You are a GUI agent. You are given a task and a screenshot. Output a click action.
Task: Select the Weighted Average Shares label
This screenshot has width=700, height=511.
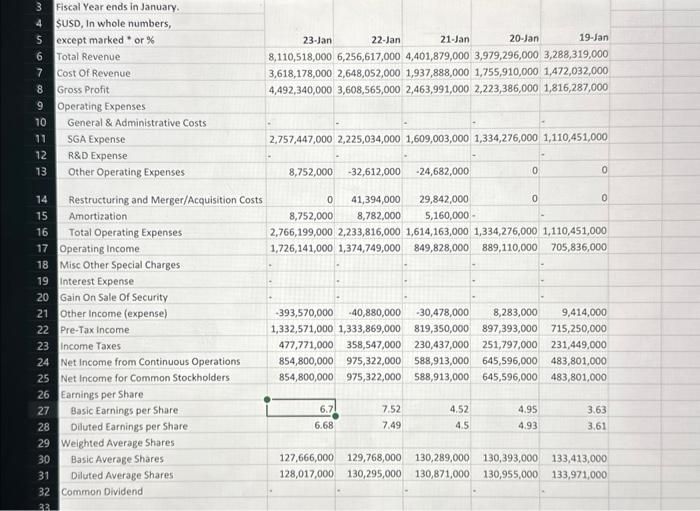117,443
